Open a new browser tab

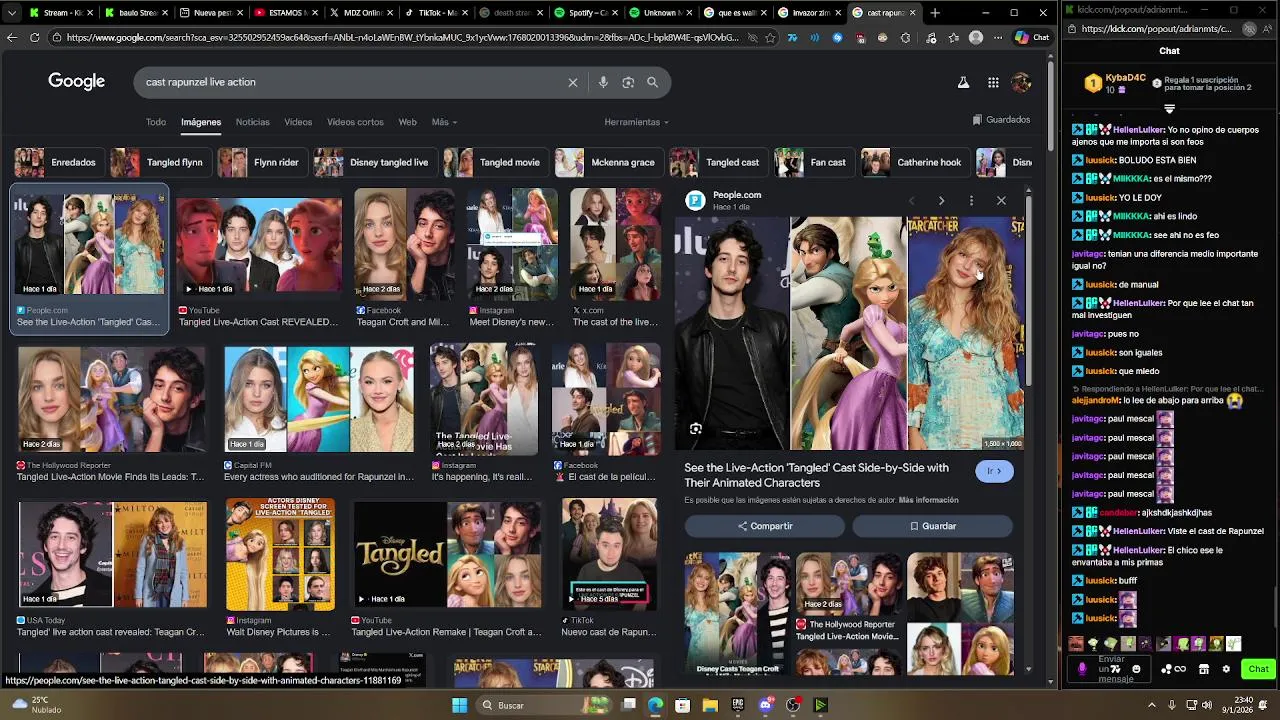click(935, 13)
